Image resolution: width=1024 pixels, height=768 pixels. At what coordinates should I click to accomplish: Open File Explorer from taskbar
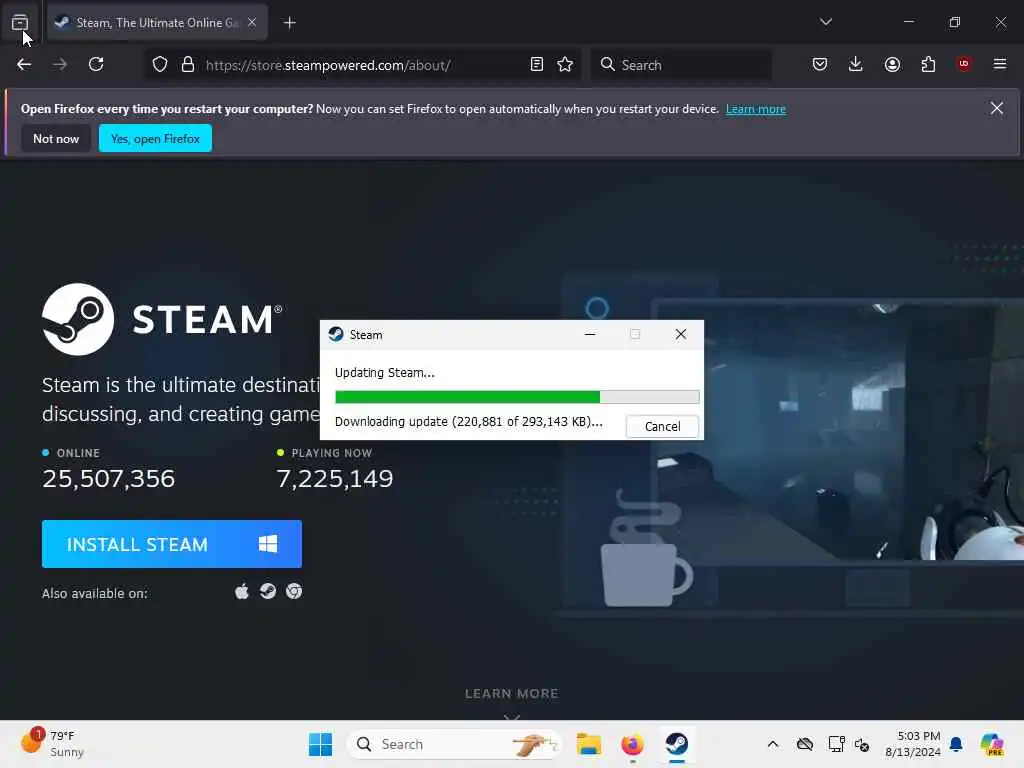point(588,744)
